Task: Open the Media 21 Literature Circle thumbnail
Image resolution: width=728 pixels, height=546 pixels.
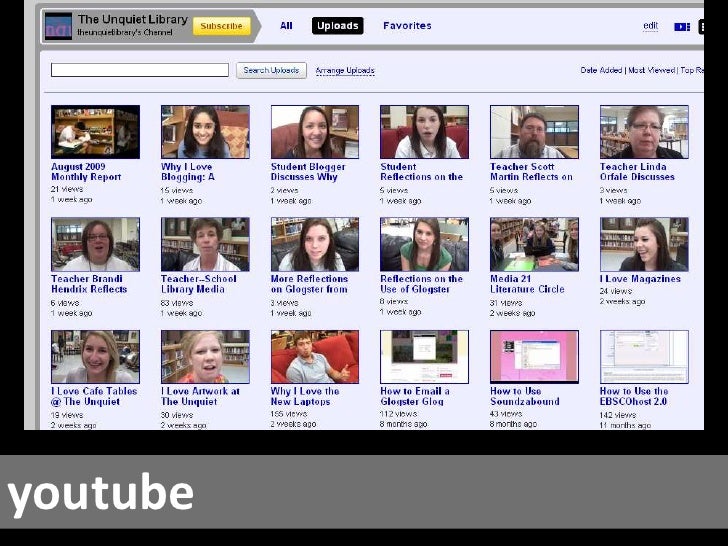Action: (x=534, y=245)
